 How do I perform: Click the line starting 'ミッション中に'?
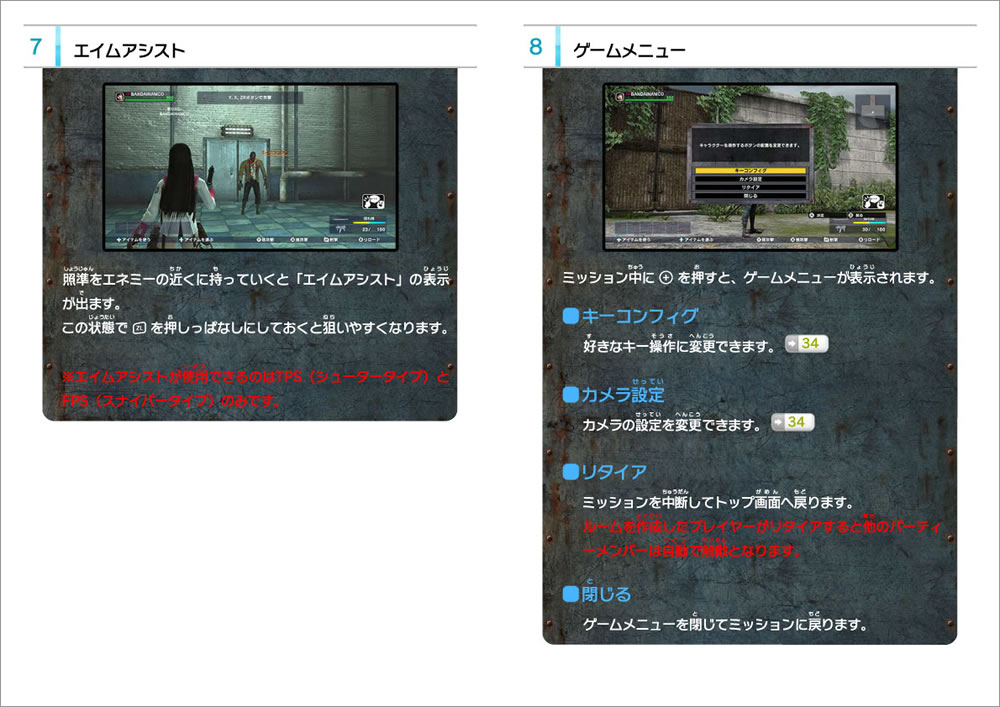click(749, 278)
